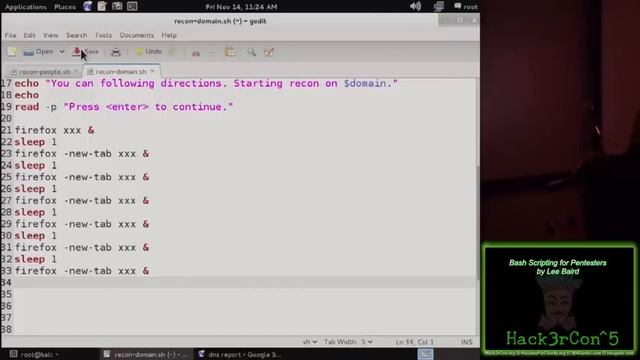The height and width of the screenshot is (360, 640).
Task: Click line 22 sleep 1
Action: point(36,142)
